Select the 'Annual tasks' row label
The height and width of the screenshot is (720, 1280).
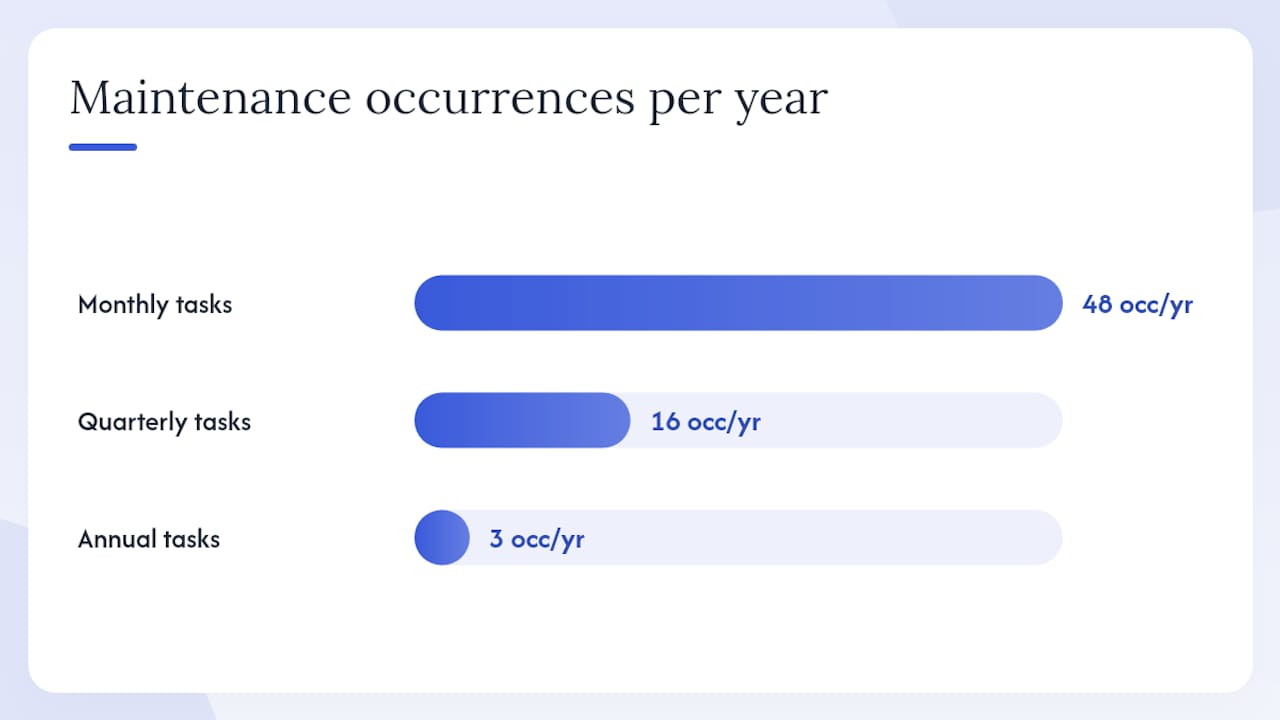[x=149, y=539]
